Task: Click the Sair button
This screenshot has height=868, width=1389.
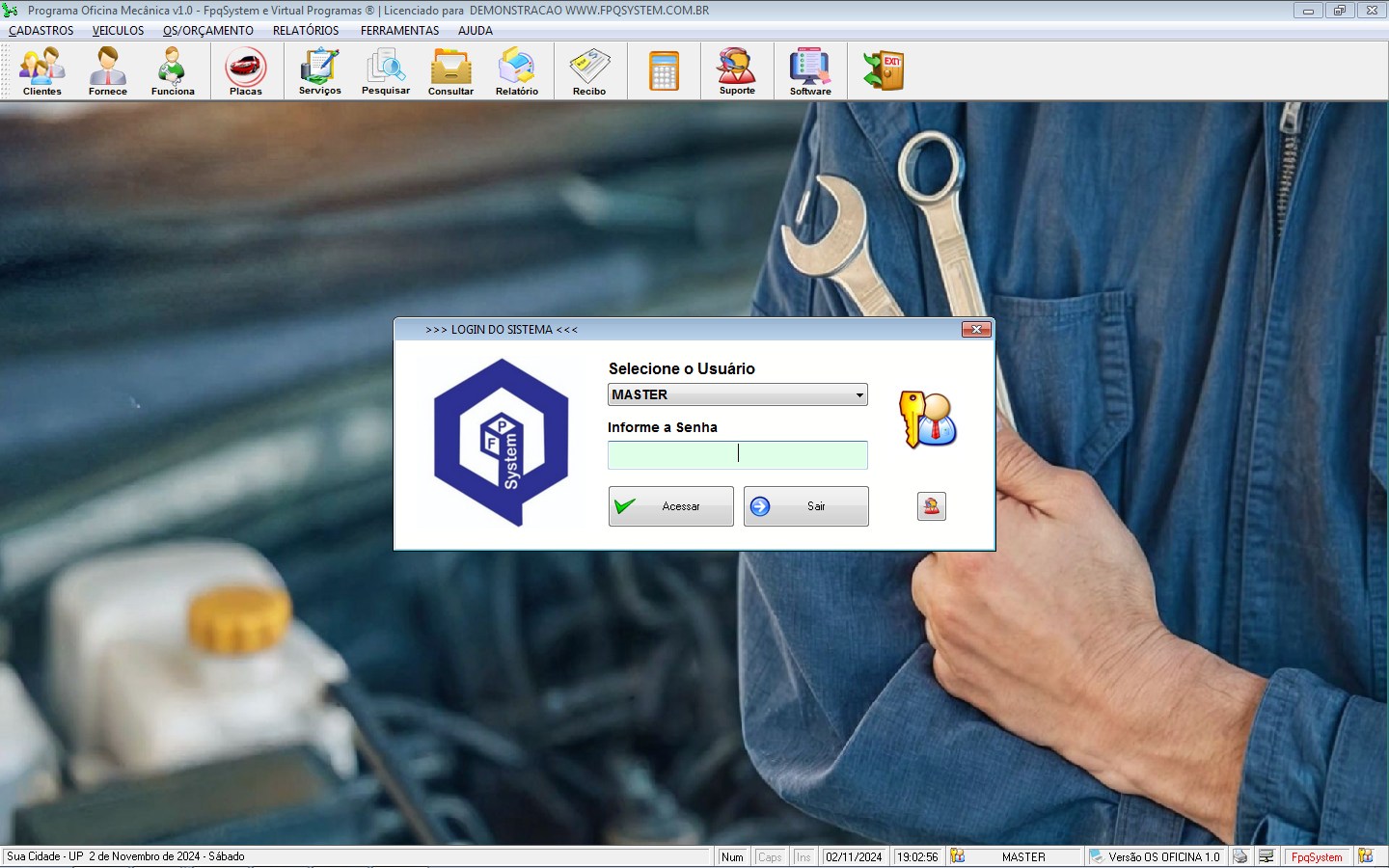Action: 806,506
